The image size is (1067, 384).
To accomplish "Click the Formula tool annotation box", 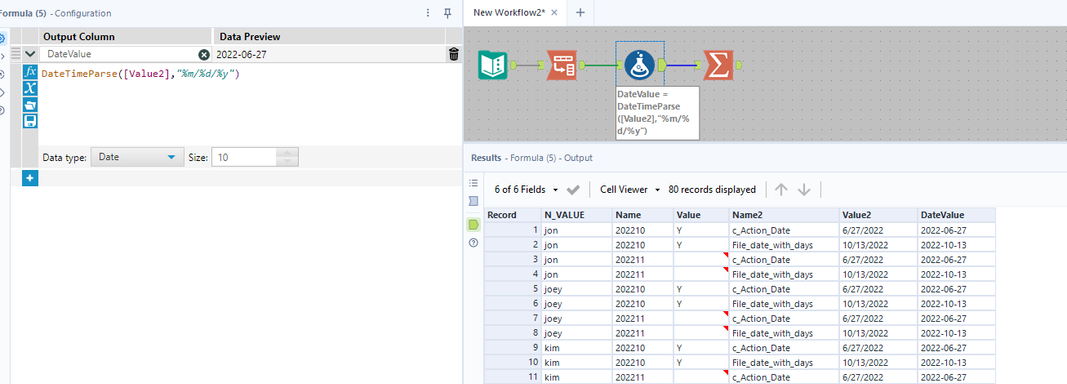I will tap(657, 113).
